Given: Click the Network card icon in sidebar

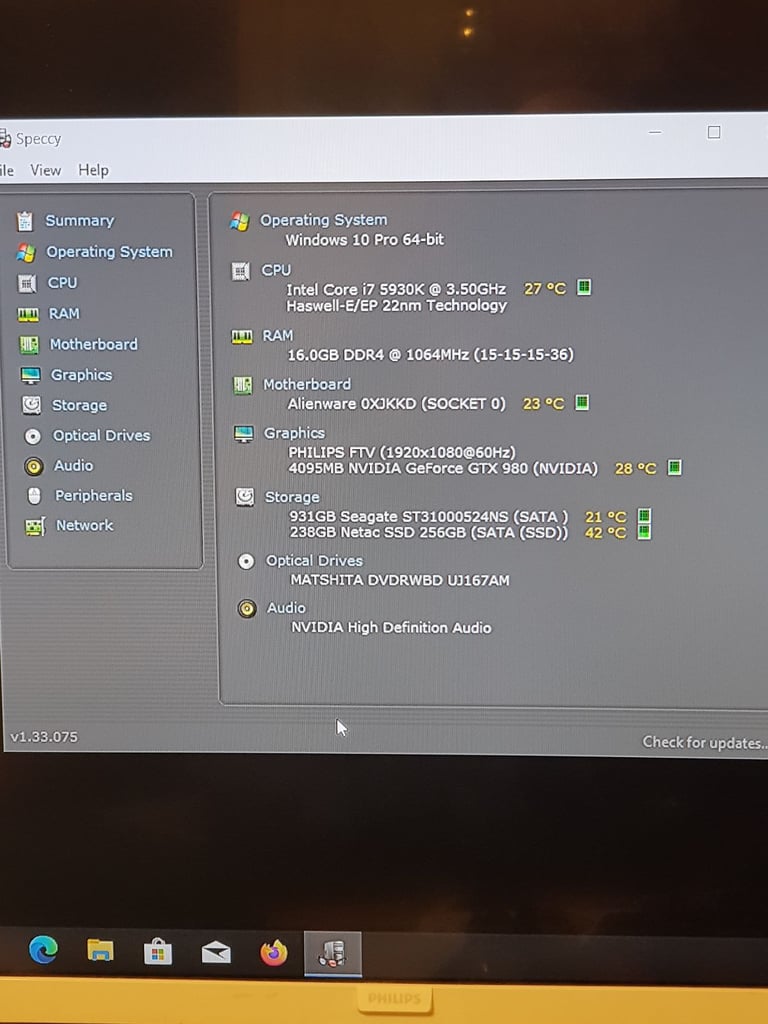Looking at the screenshot, I should click(x=35, y=526).
